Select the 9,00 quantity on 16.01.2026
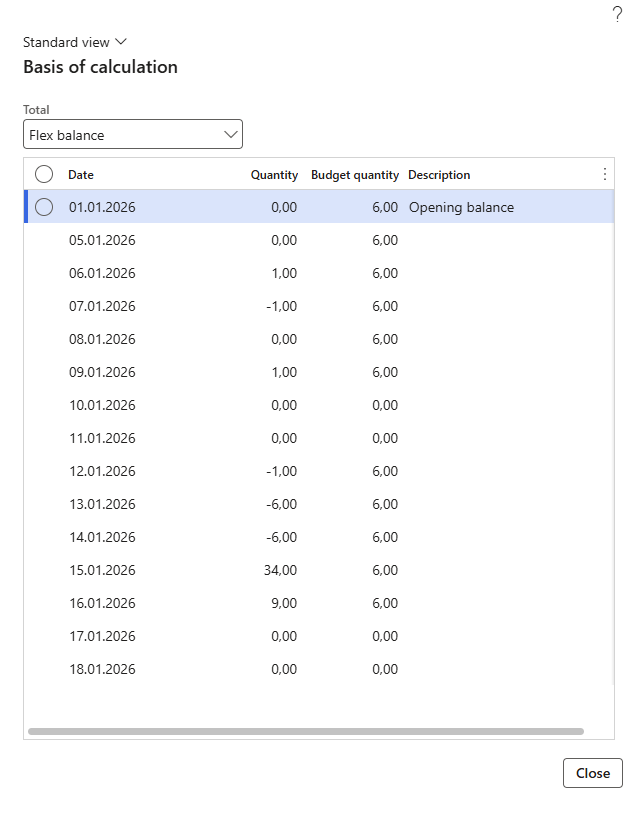The height and width of the screenshot is (814, 641). pos(283,603)
